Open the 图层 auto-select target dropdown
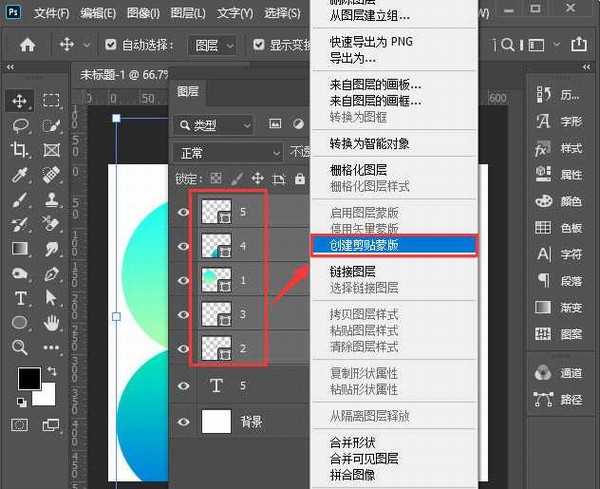 215,45
